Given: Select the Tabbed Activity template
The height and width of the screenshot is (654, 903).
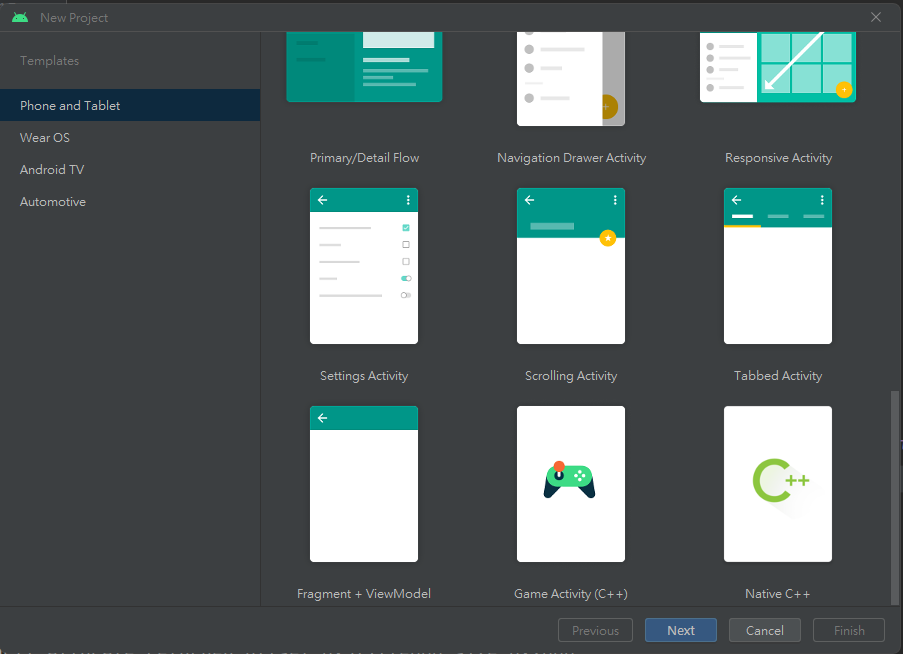Looking at the screenshot, I should pos(777,265).
